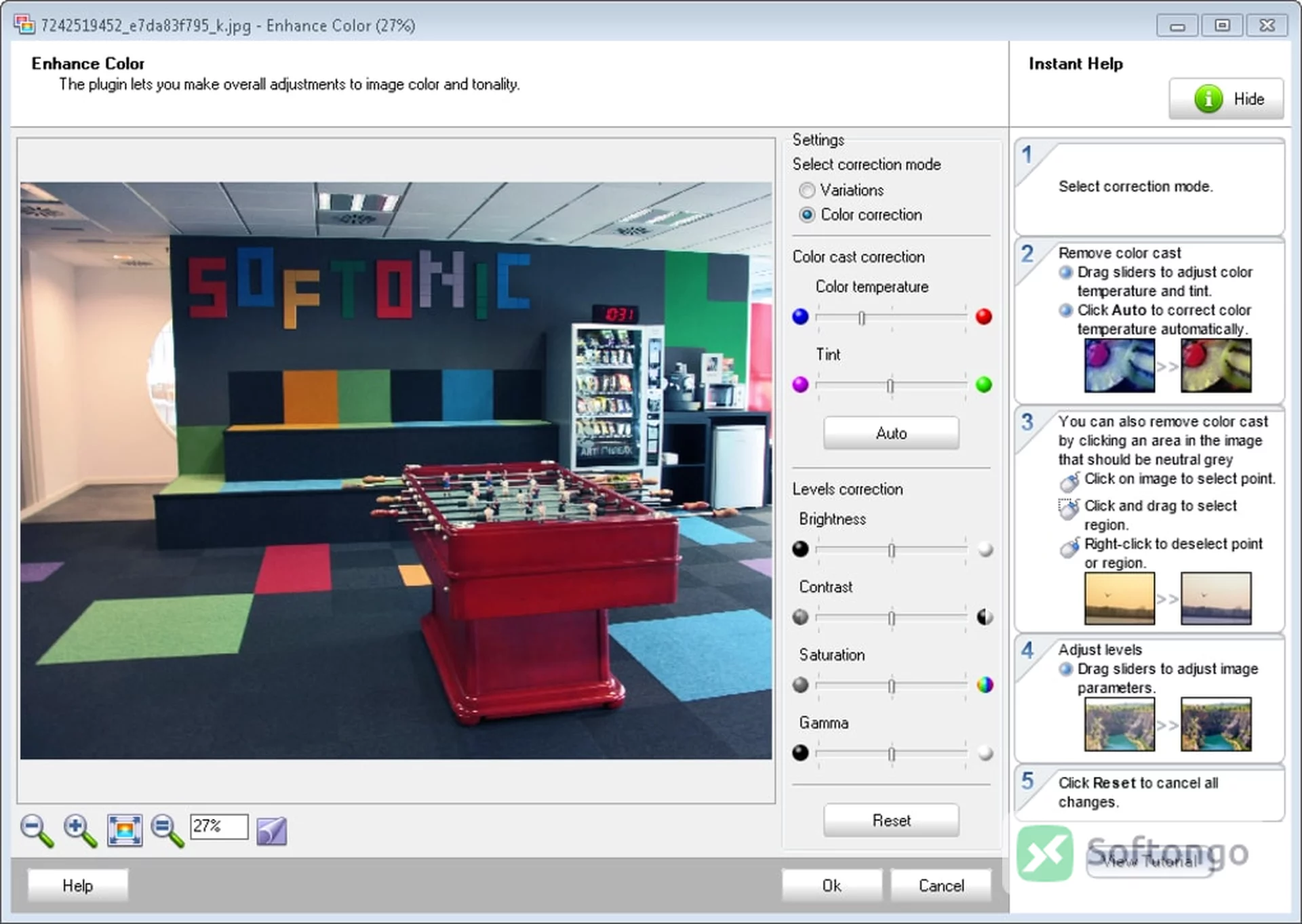This screenshot has width=1302, height=924.
Task: Click the actual size zoom icon
Action: click(x=167, y=830)
